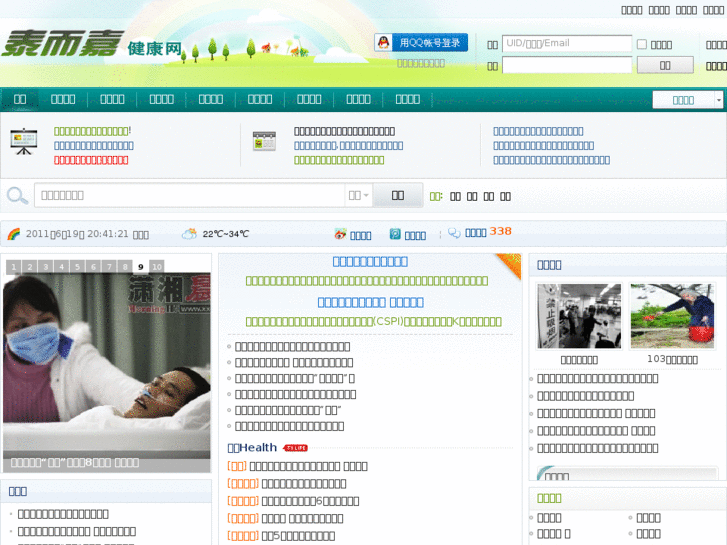Select slideshow tab 9
Image resolution: width=727 pixels, height=545 pixels.
[140, 267]
